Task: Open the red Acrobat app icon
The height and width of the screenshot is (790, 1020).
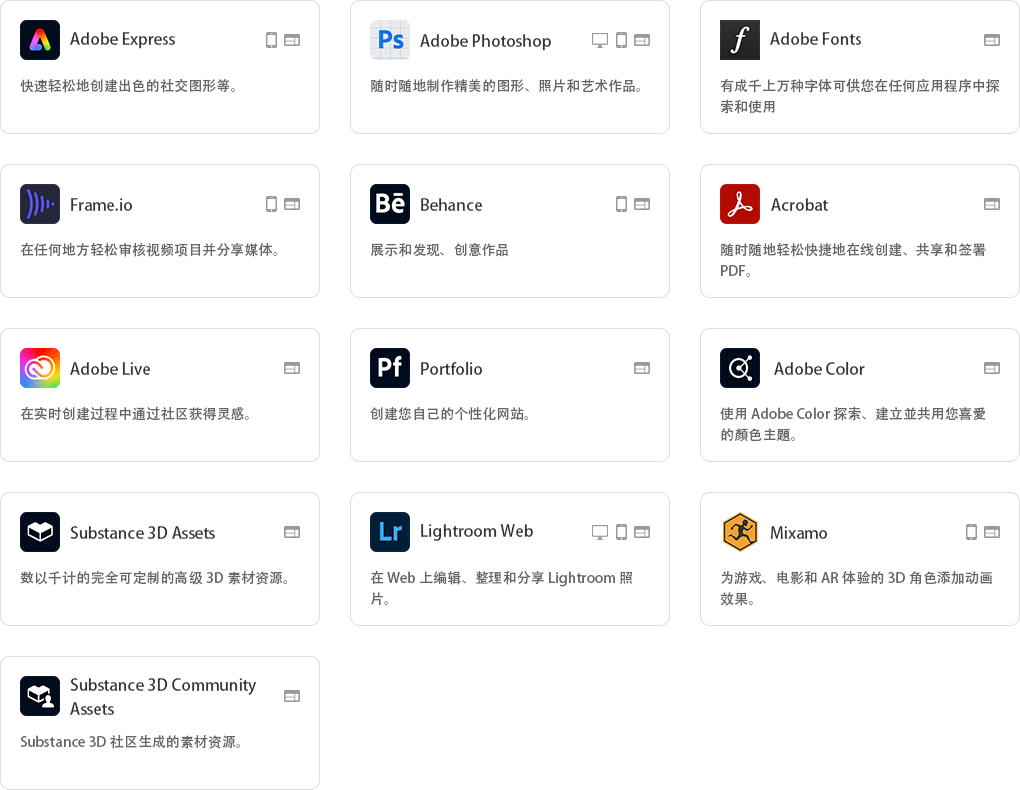Action: pos(740,204)
